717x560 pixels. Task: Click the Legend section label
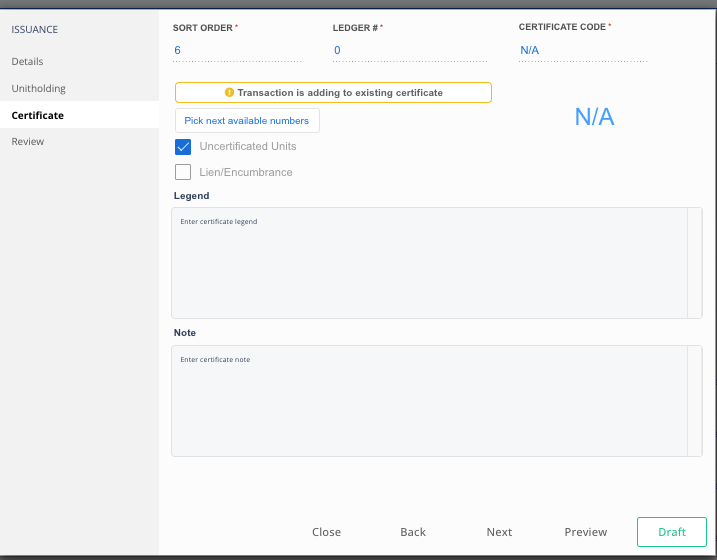pos(192,196)
